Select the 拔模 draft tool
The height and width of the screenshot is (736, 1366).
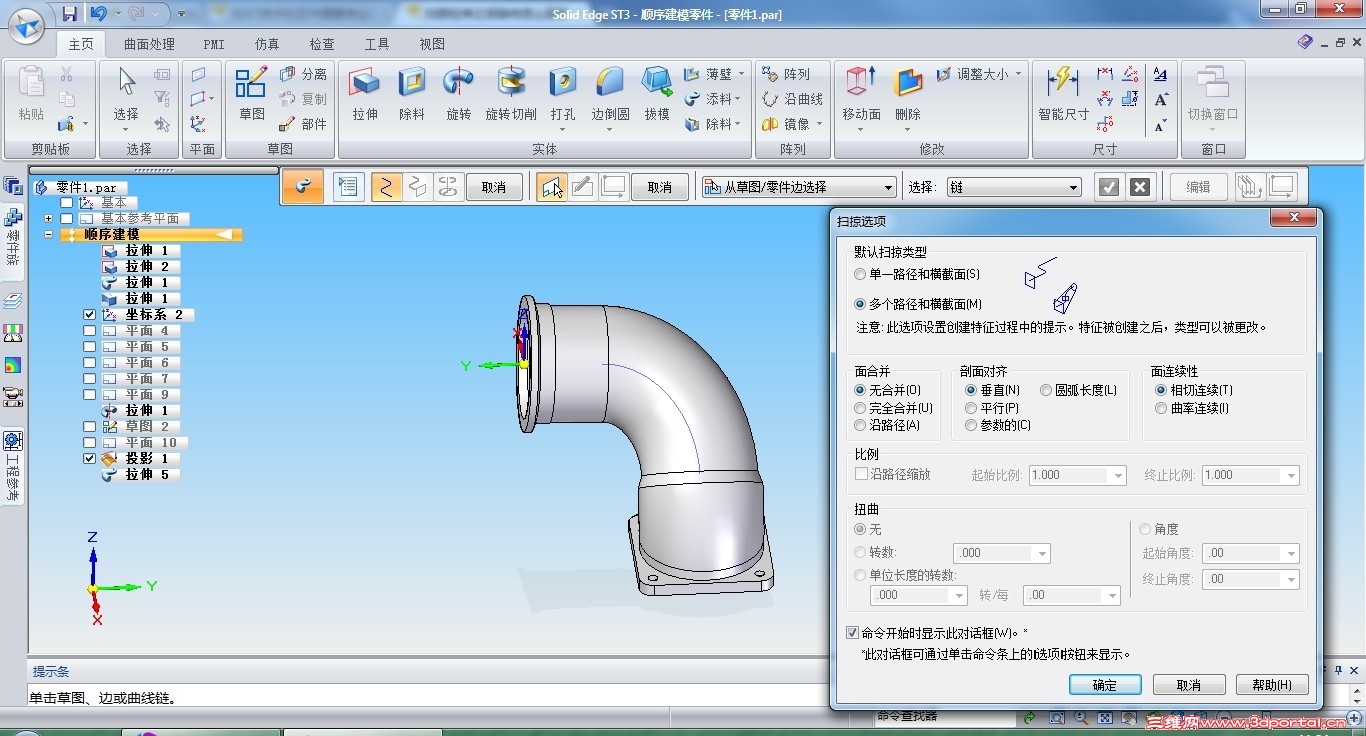[x=657, y=94]
